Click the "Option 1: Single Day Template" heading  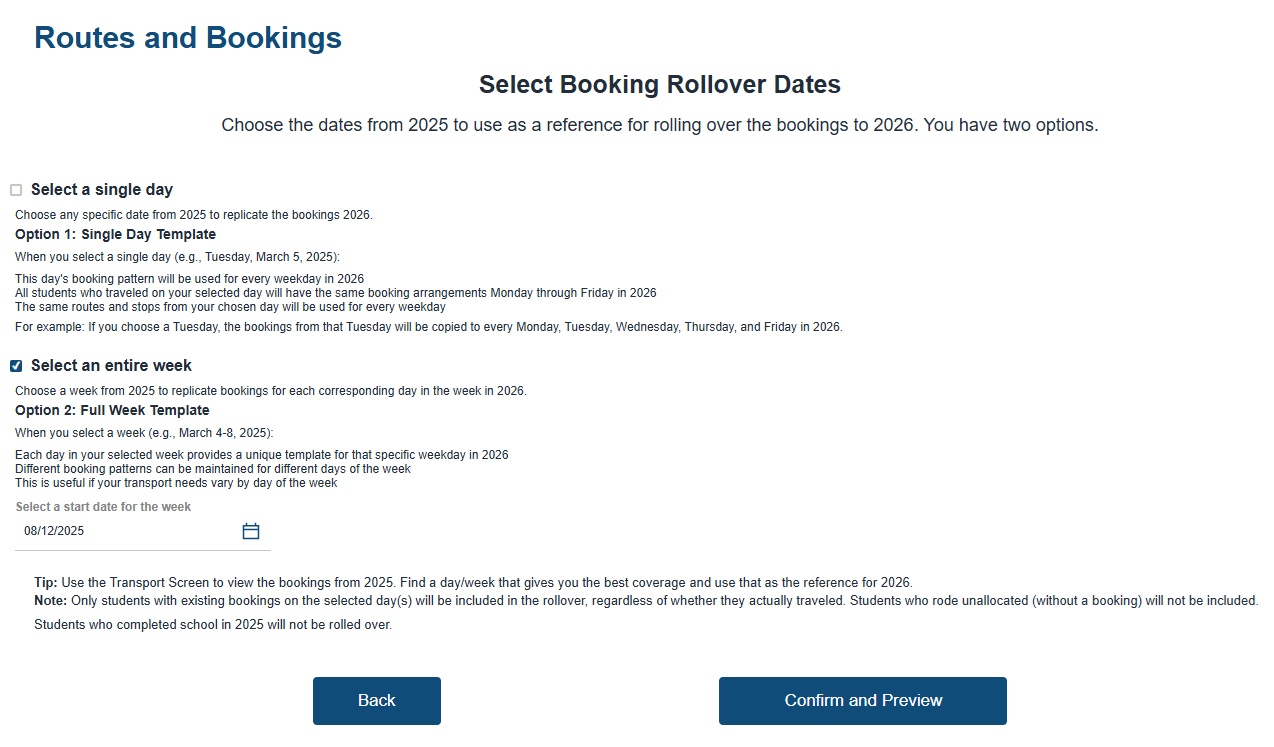click(115, 235)
